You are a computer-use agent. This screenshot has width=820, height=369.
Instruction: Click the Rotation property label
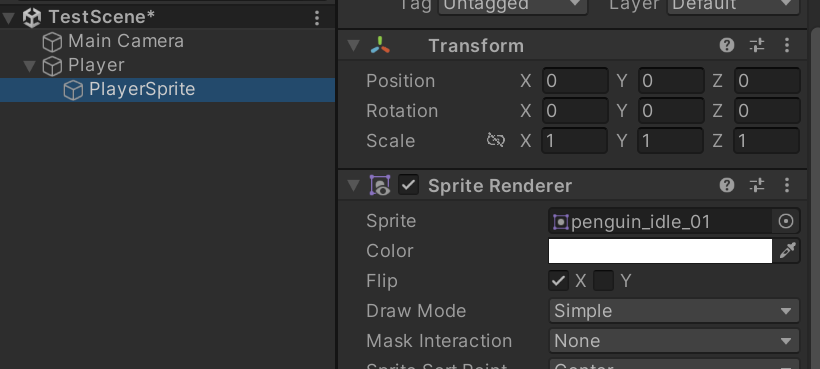[x=402, y=111]
